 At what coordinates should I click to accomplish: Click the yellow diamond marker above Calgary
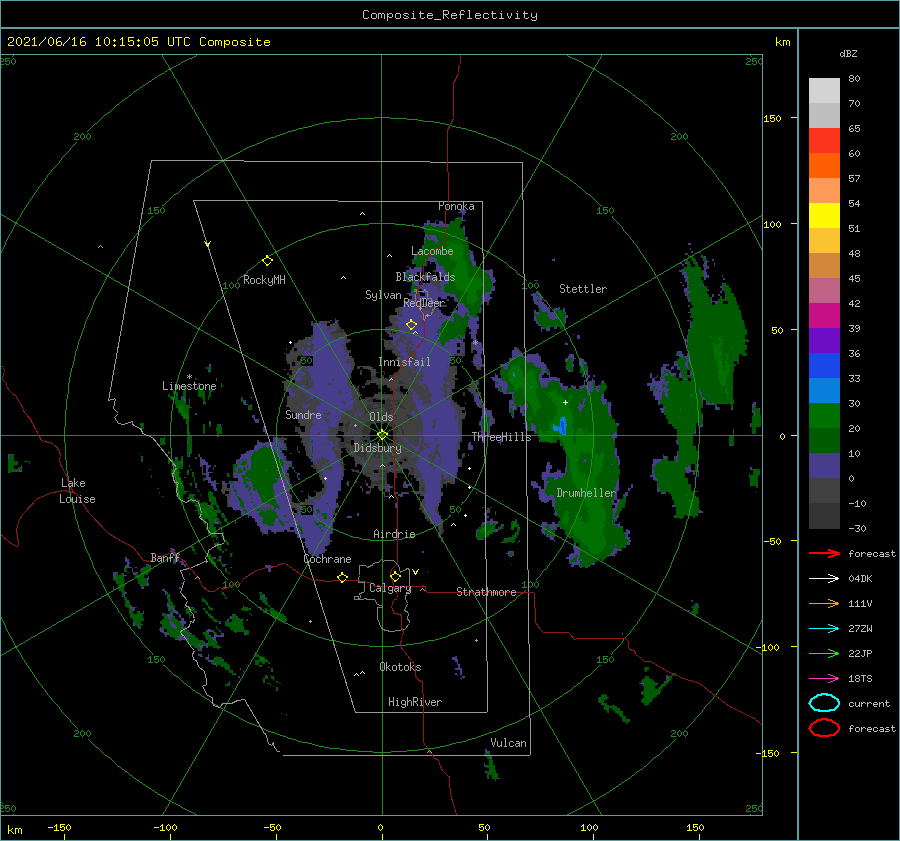click(395, 576)
